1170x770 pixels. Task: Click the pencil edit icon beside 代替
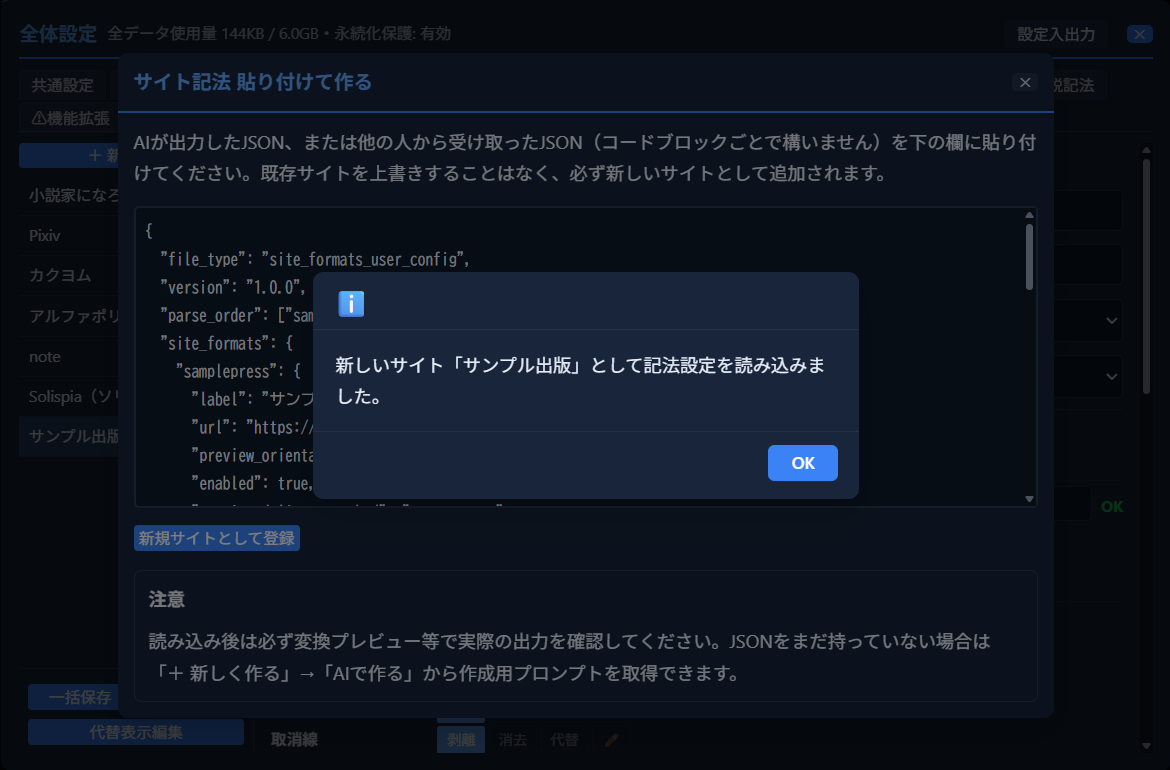coord(611,739)
